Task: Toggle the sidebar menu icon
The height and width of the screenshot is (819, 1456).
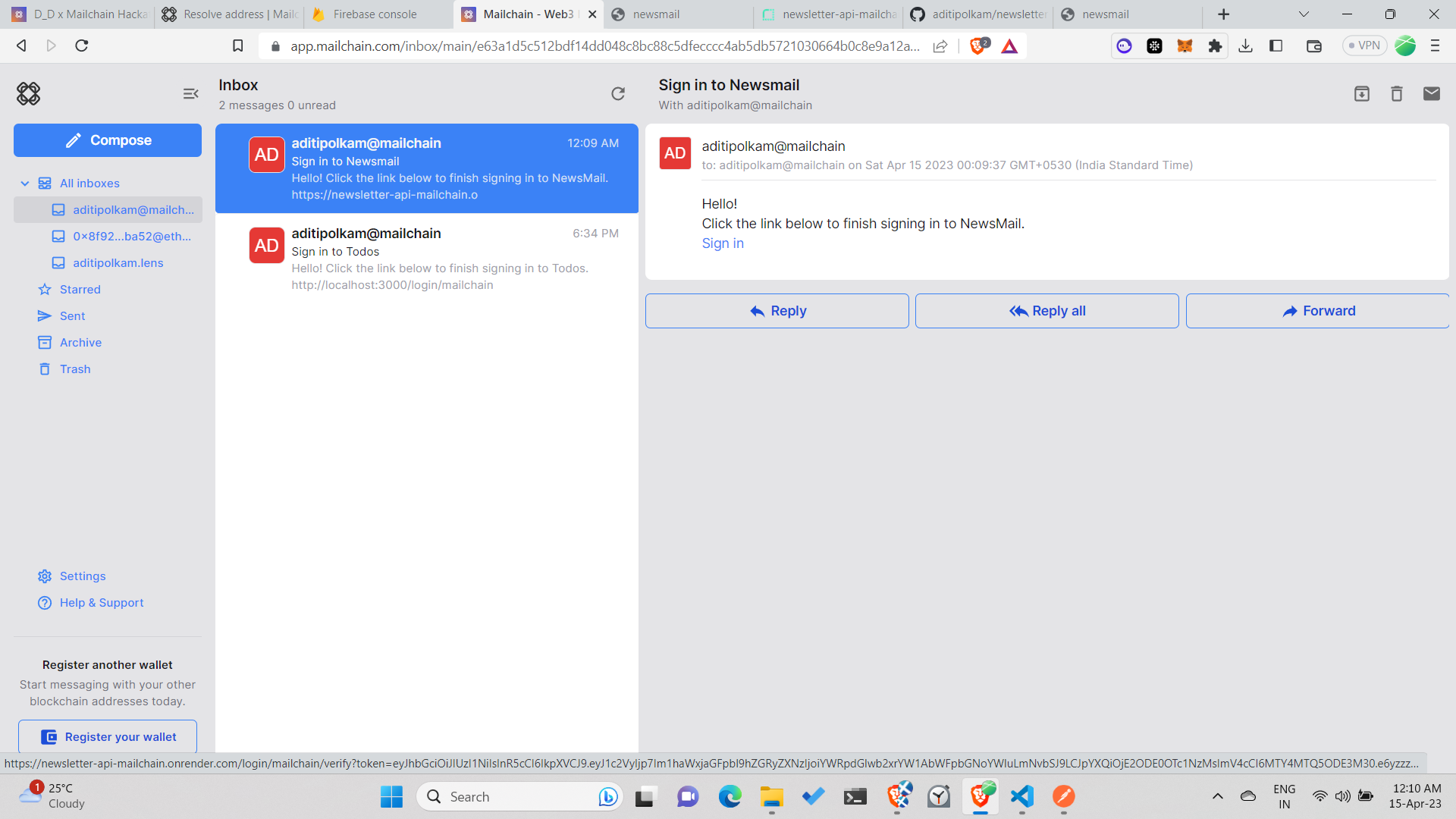Action: [x=191, y=94]
